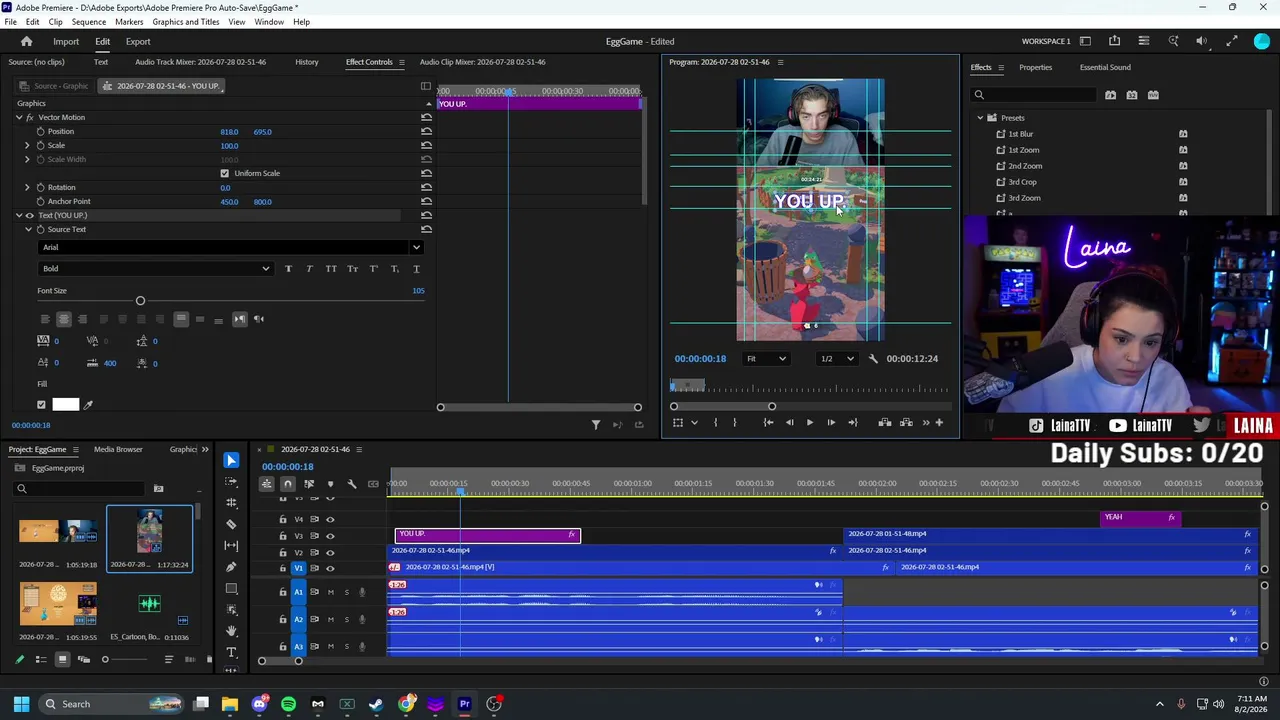Open the 1/2 playback resolution dropdown
Screen dimensions: 1280x720
[x=838, y=358]
